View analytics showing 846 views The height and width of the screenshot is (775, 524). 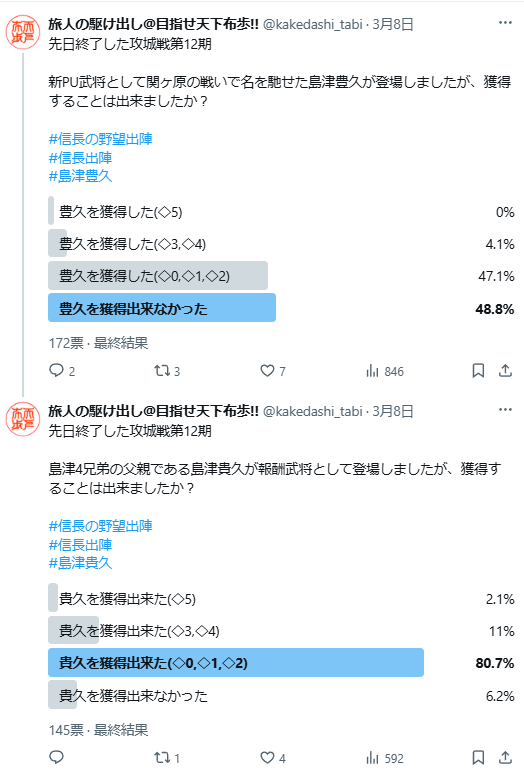point(385,371)
